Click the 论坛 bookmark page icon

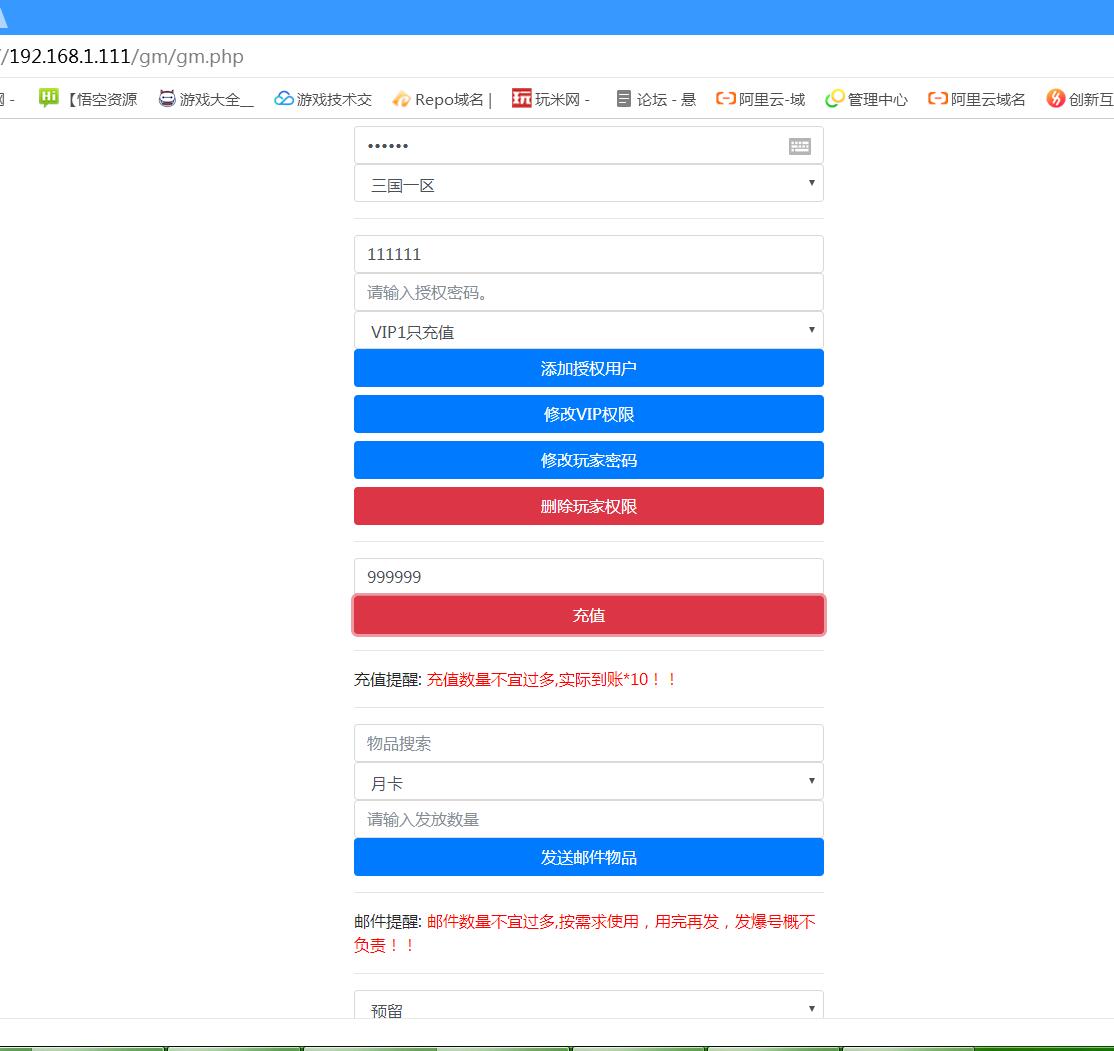click(x=624, y=99)
